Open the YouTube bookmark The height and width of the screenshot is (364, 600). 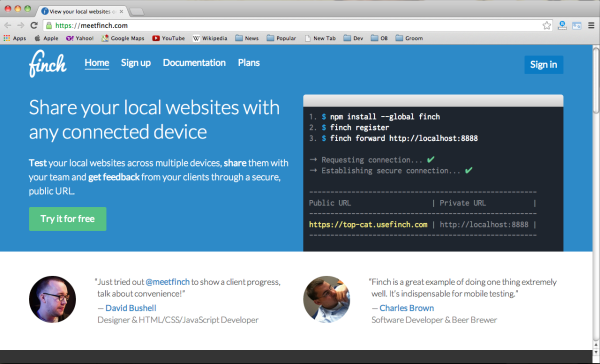pos(168,38)
